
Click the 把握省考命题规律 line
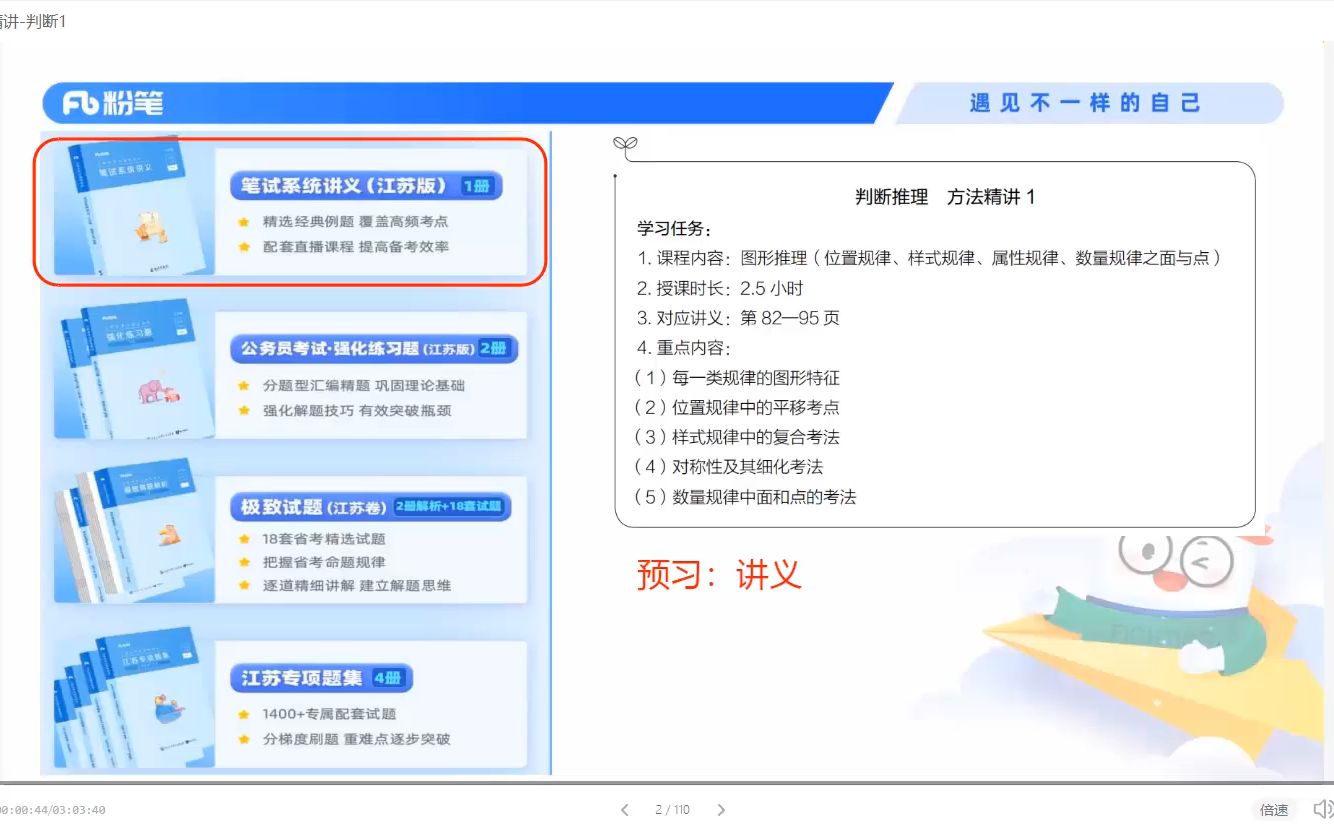pos(324,562)
